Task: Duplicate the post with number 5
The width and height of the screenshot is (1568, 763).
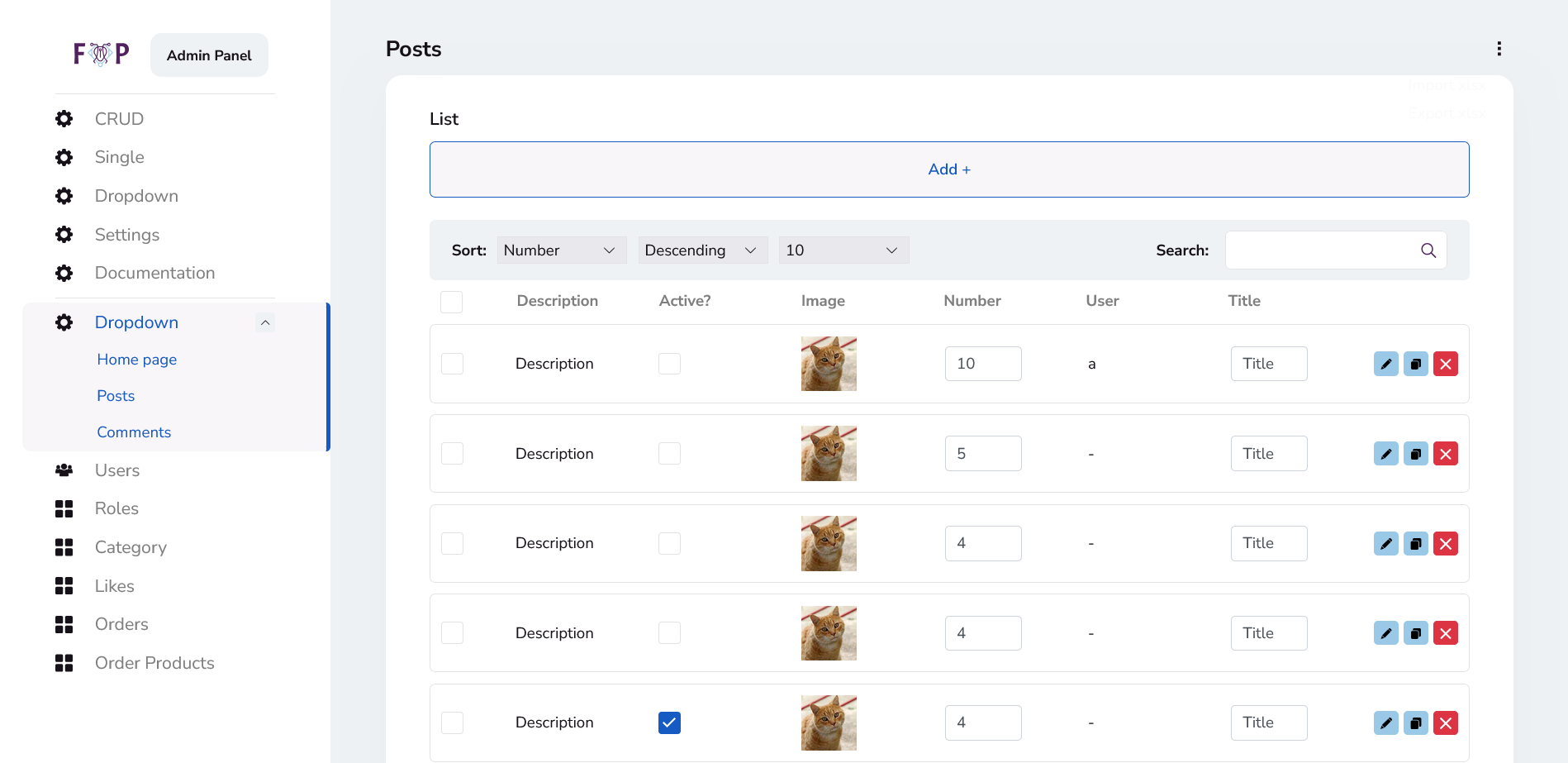Action: click(x=1415, y=454)
